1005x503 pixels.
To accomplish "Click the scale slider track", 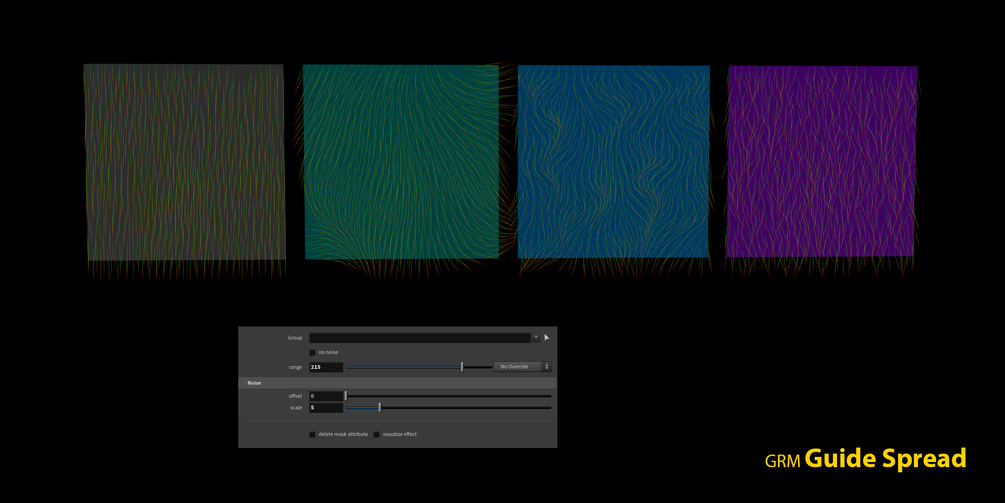I will click(x=448, y=408).
